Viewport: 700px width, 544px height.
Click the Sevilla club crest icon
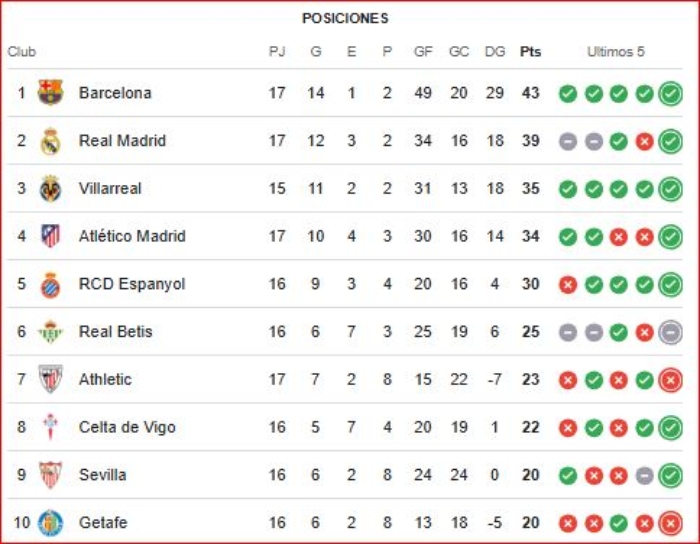(50, 475)
